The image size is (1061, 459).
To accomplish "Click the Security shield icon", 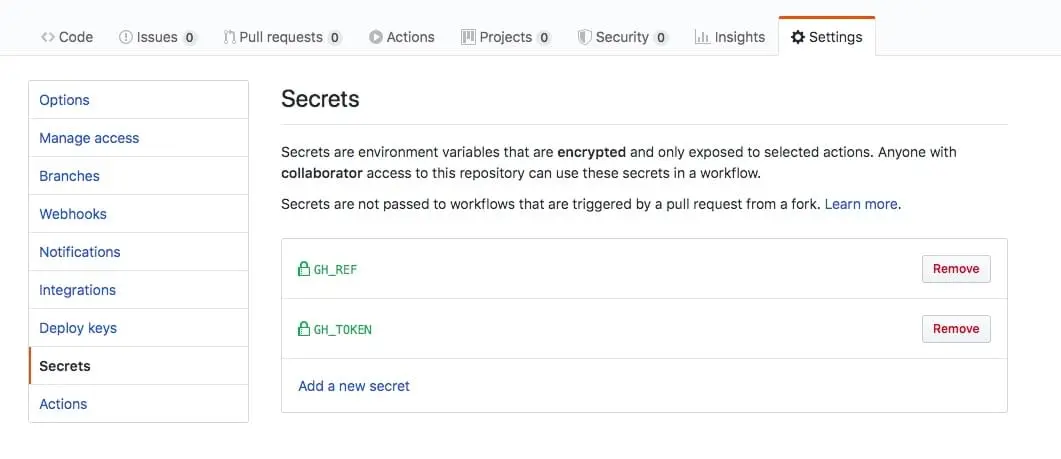I will [584, 37].
